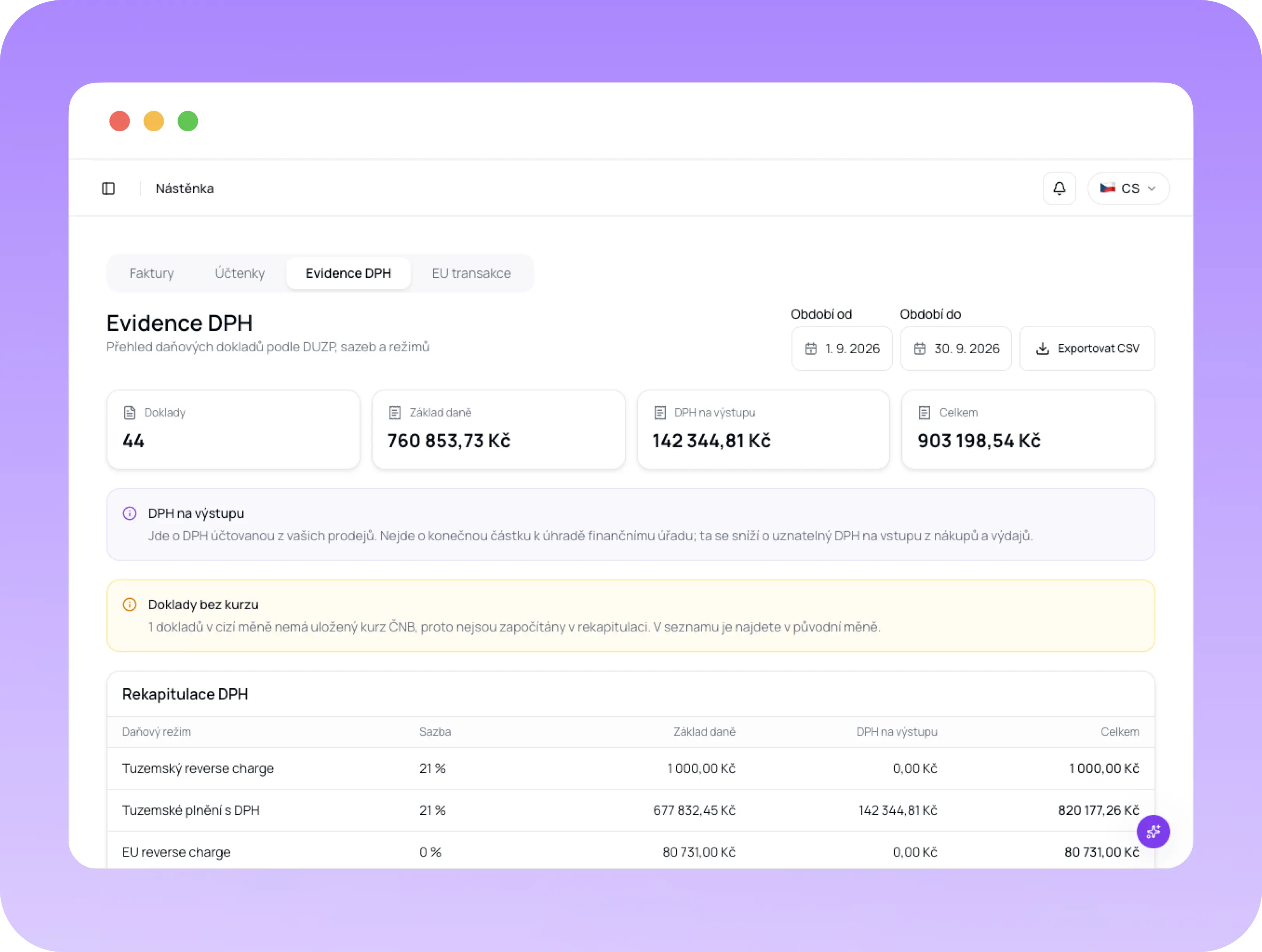
Task: Click the Daňový režim column header
Action: (x=156, y=732)
